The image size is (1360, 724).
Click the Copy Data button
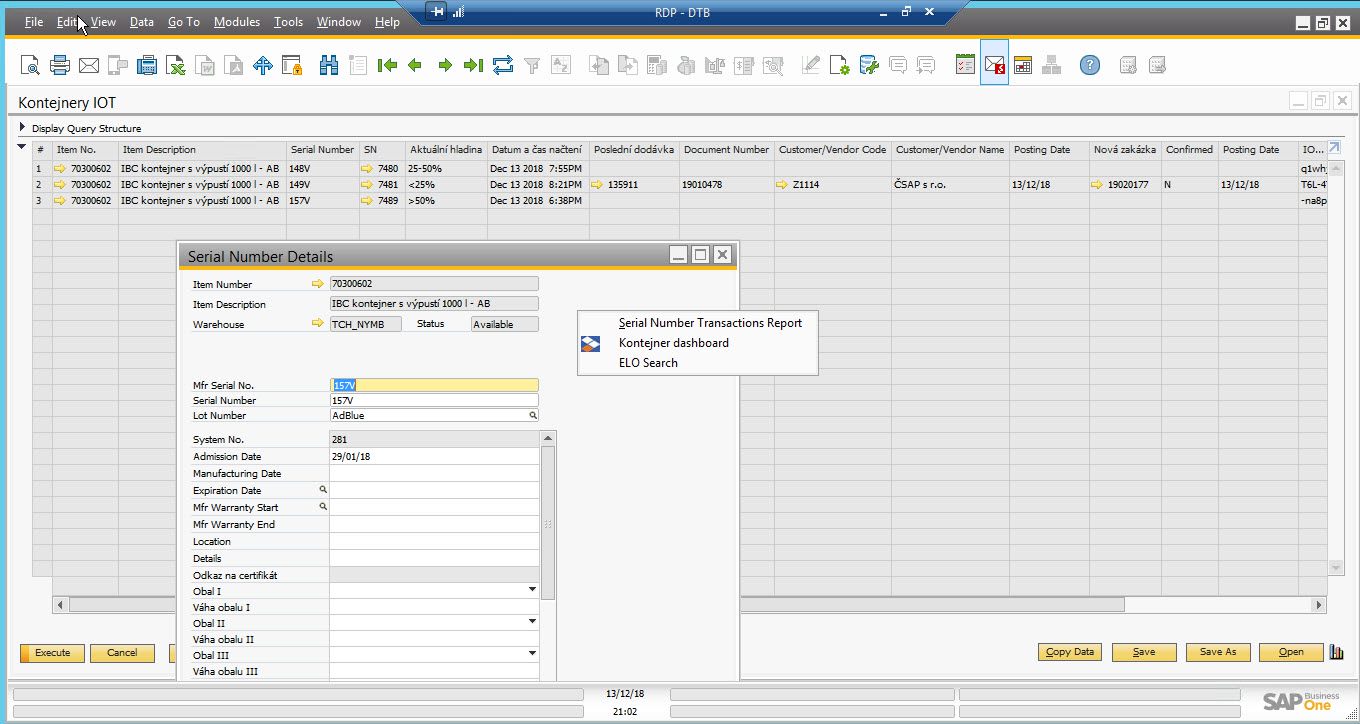pyautogui.click(x=1070, y=652)
